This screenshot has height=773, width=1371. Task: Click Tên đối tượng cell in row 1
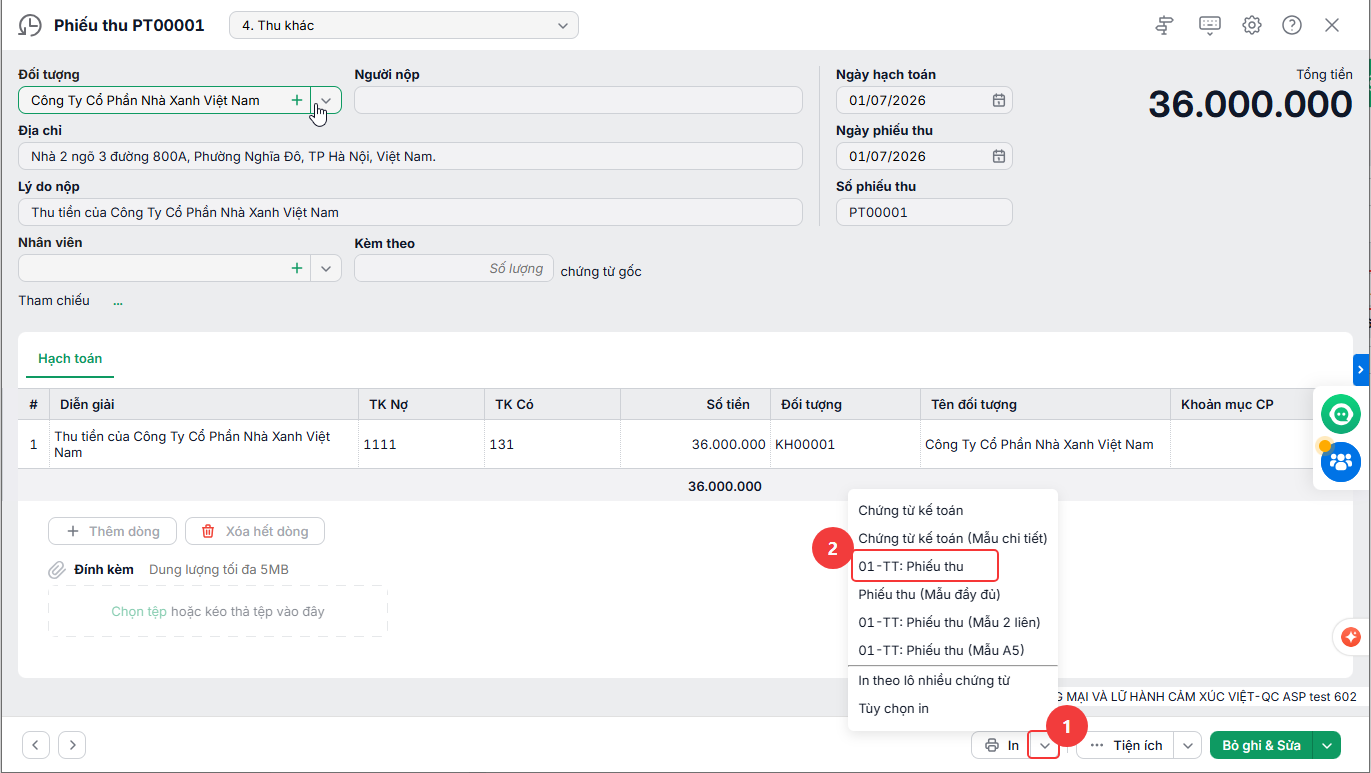pos(1045,444)
